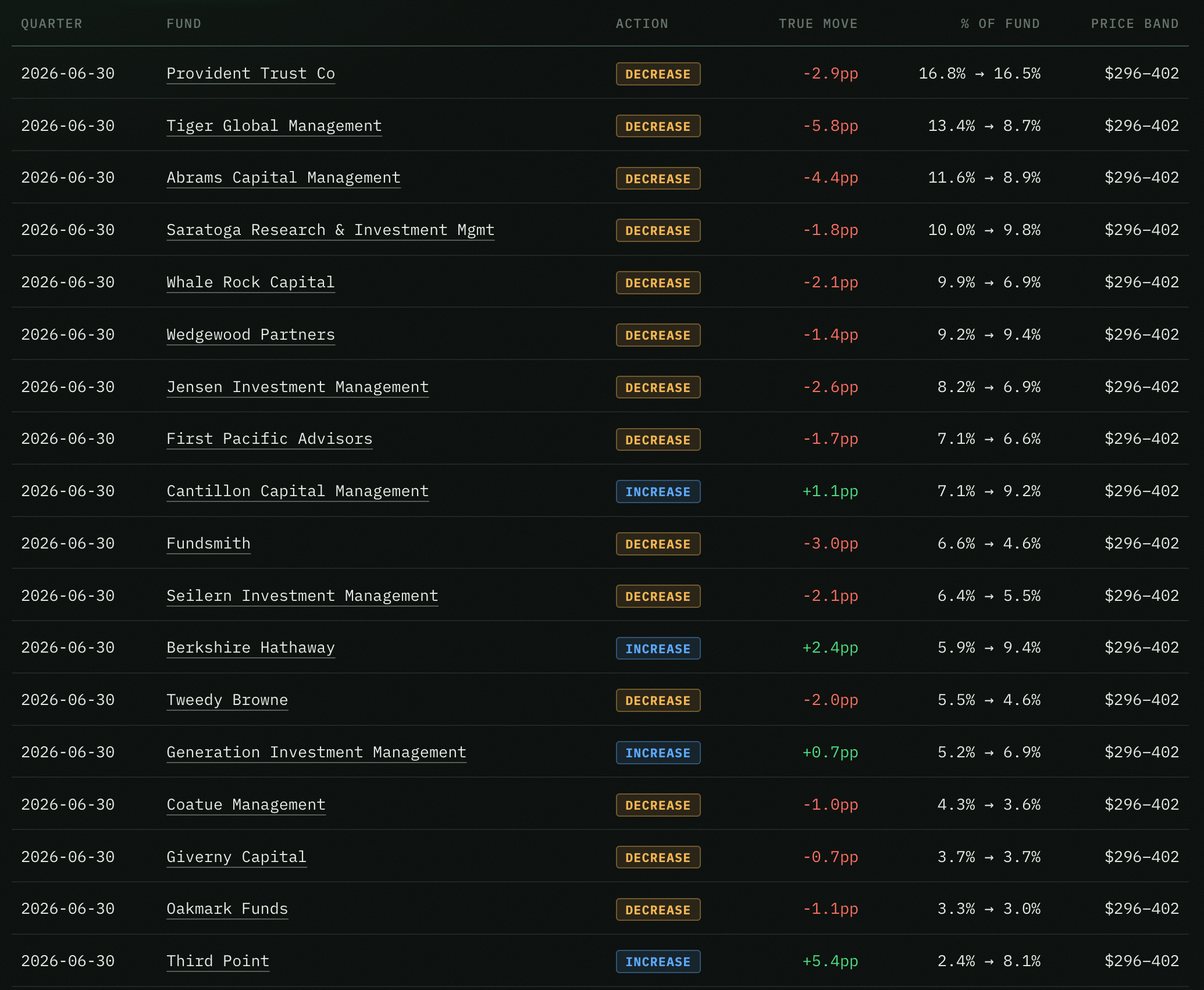Select the $296–402 price band for Third Point

(1142, 961)
